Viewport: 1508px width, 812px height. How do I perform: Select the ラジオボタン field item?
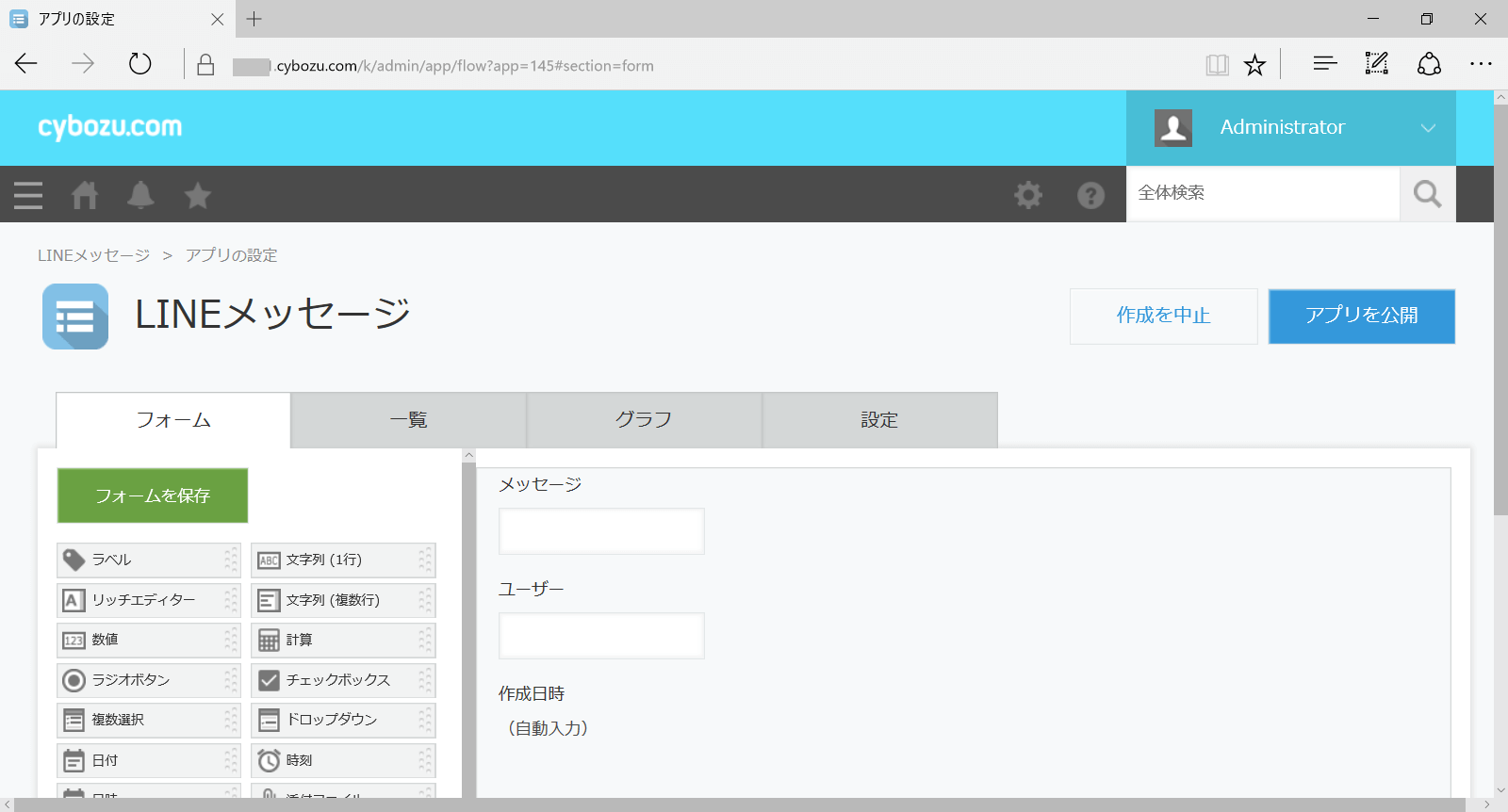pyautogui.click(x=149, y=680)
